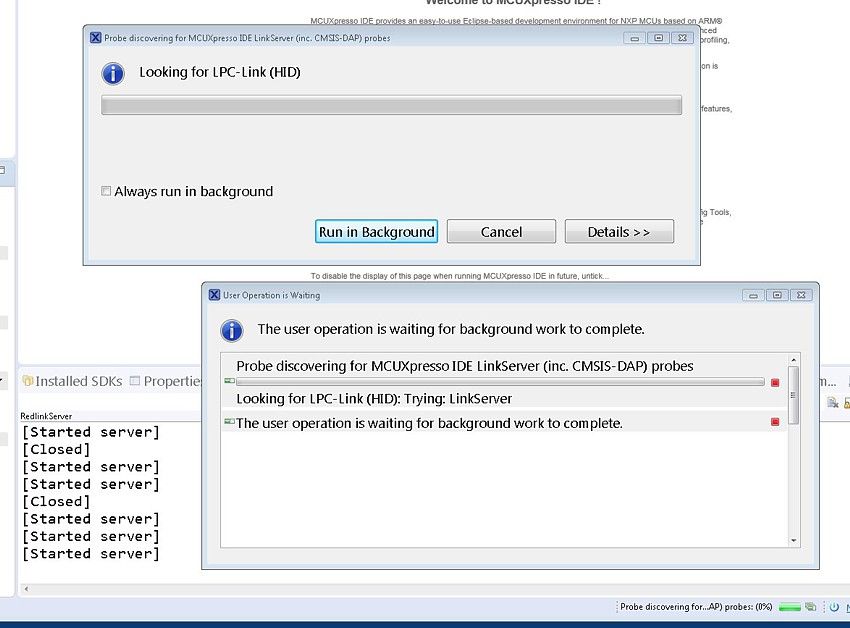Viewport: 850px width, 628px height.
Task: Open progress view icon in status bar
Action: [811, 607]
